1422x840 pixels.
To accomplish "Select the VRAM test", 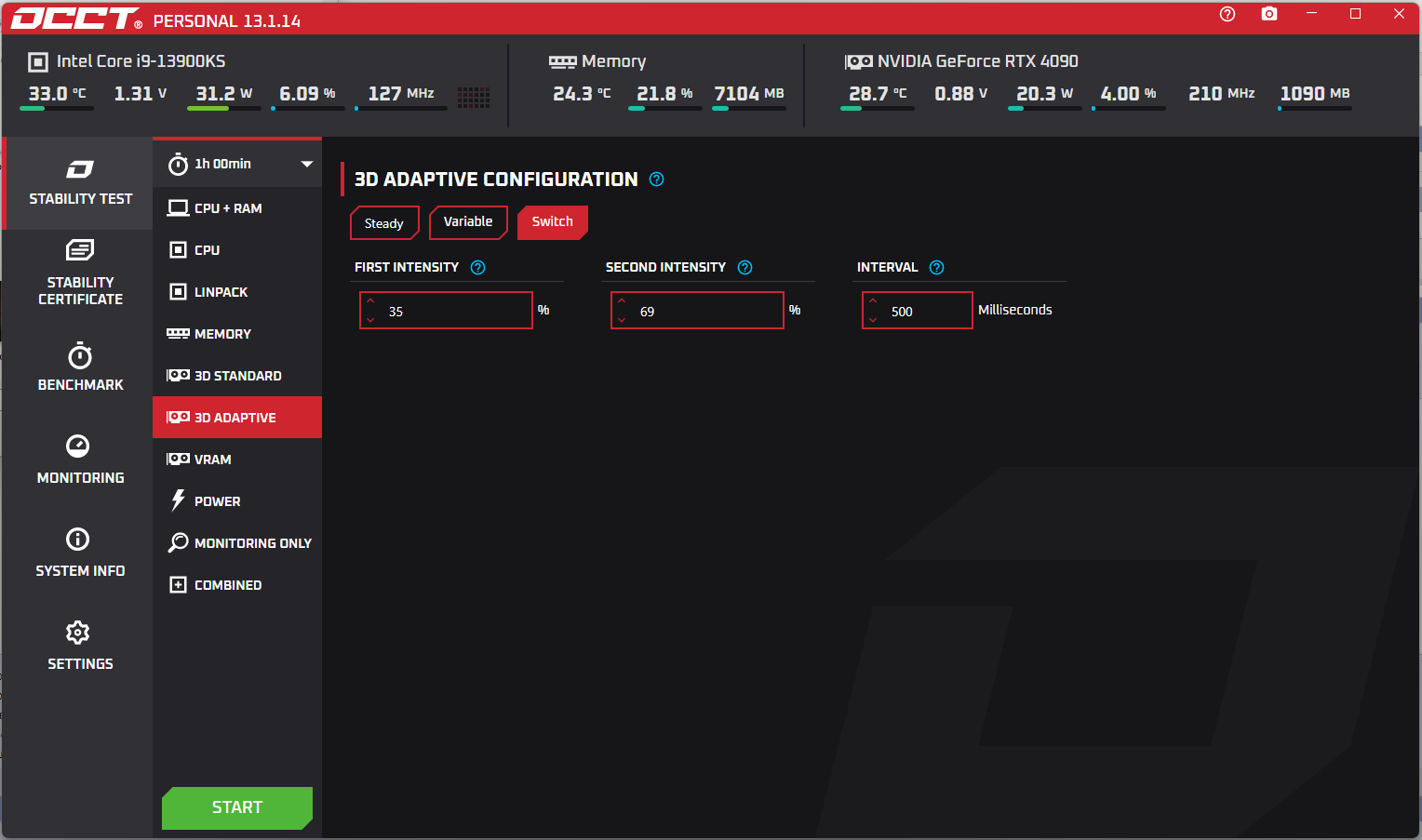I will 237,460.
